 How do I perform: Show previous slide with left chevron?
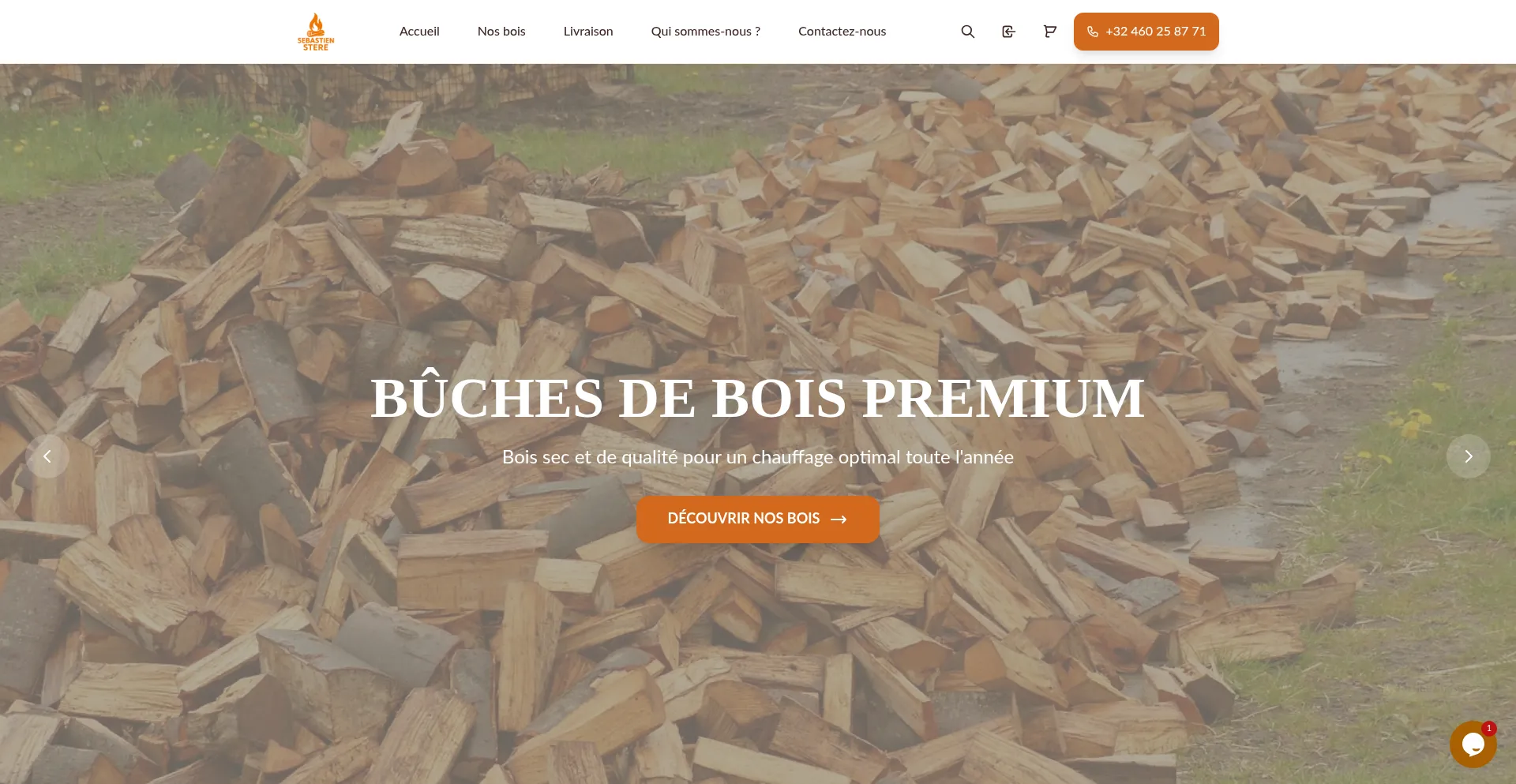pyautogui.click(x=47, y=456)
